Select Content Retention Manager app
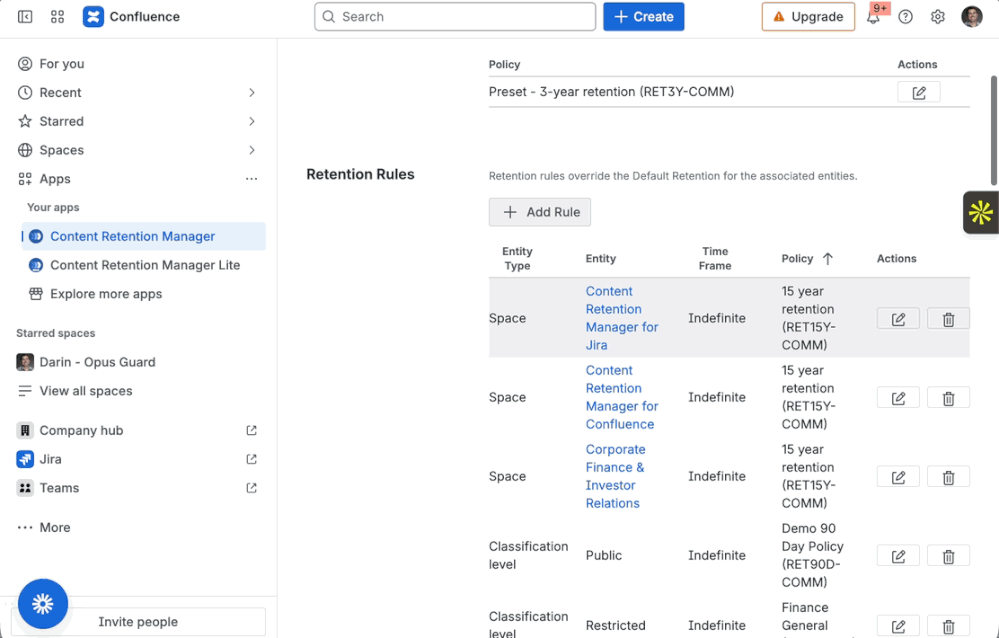The width and height of the screenshot is (999, 638). pos(143,236)
